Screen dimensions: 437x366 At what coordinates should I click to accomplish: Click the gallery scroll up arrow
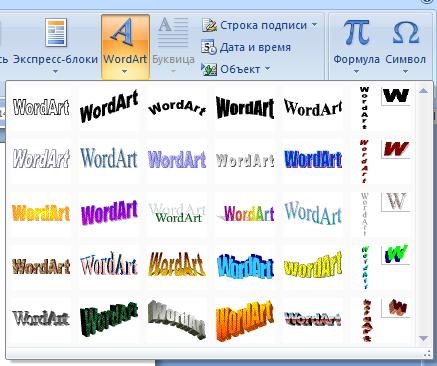[x=423, y=91]
